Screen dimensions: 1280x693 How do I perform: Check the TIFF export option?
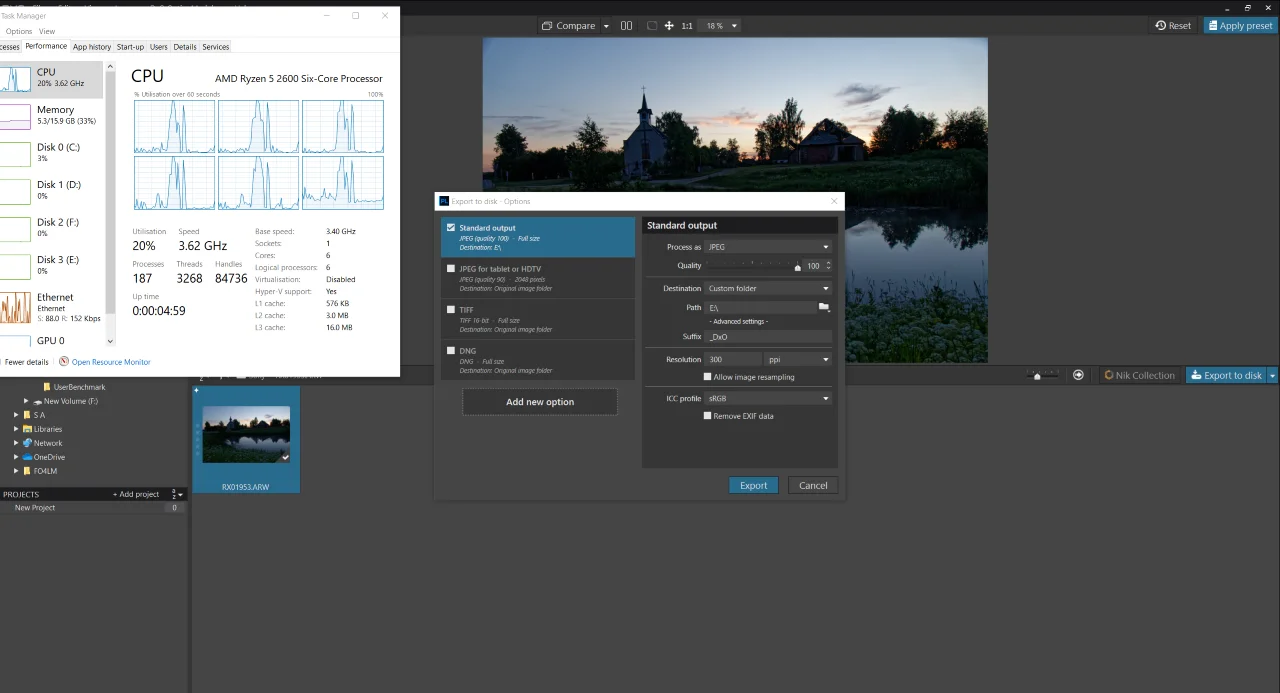(x=451, y=310)
